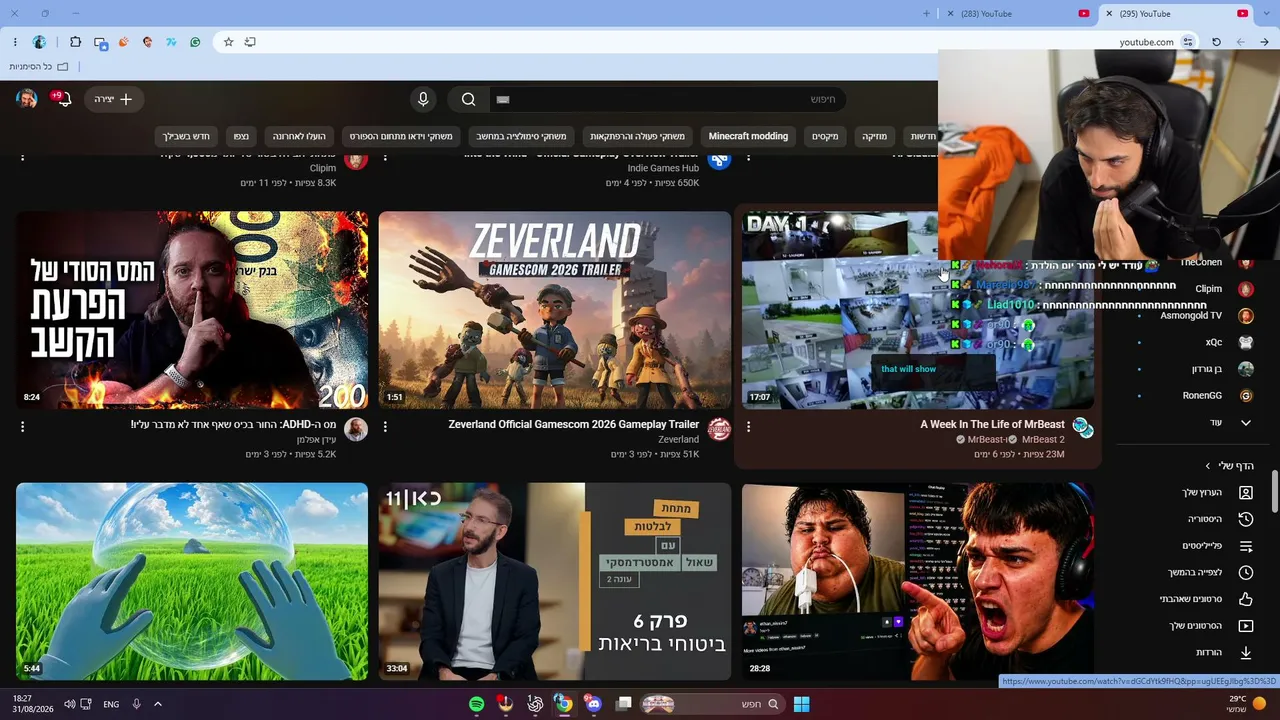
Task: Open more options for the MrBeast video
Action: tap(748, 427)
